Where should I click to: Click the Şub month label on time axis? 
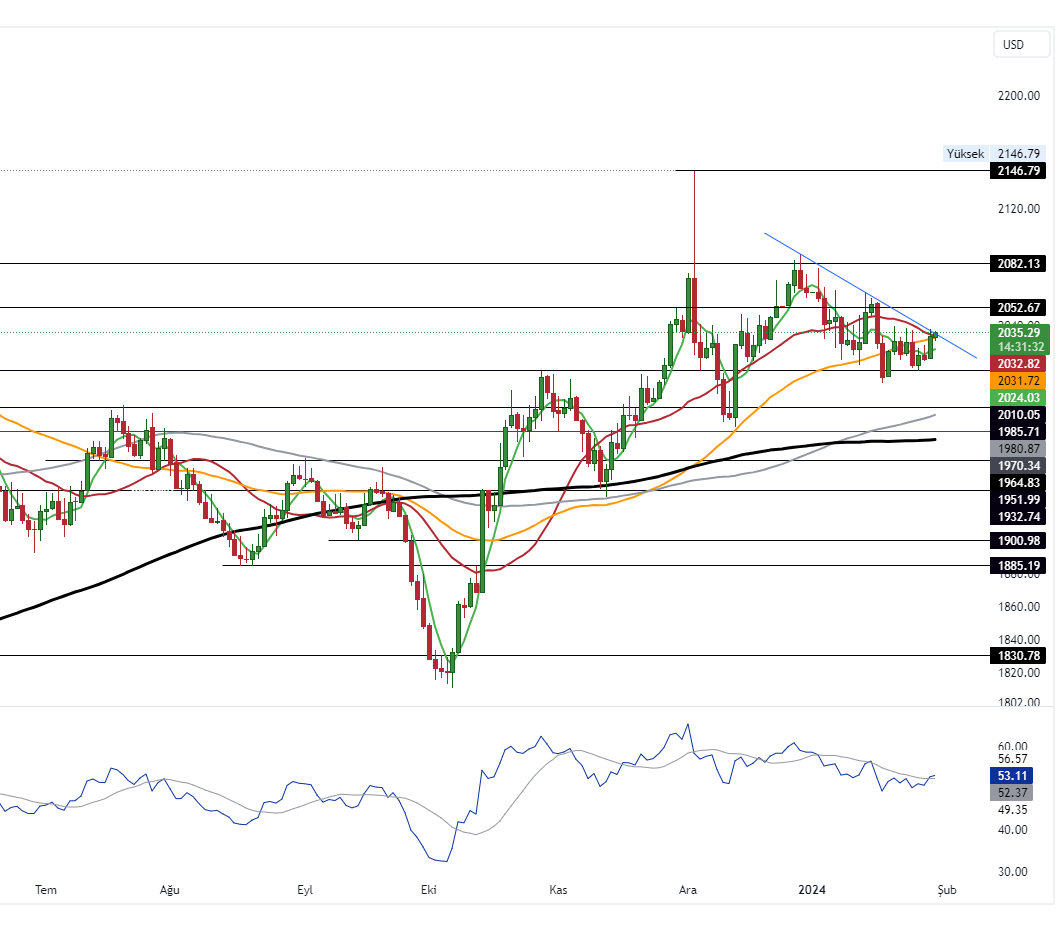[x=946, y=889]
